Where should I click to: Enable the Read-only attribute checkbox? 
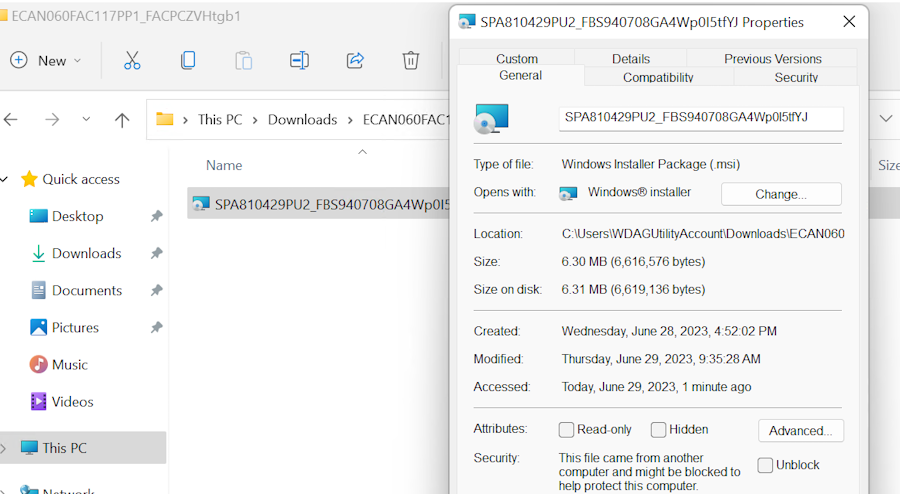click(566, 430)
